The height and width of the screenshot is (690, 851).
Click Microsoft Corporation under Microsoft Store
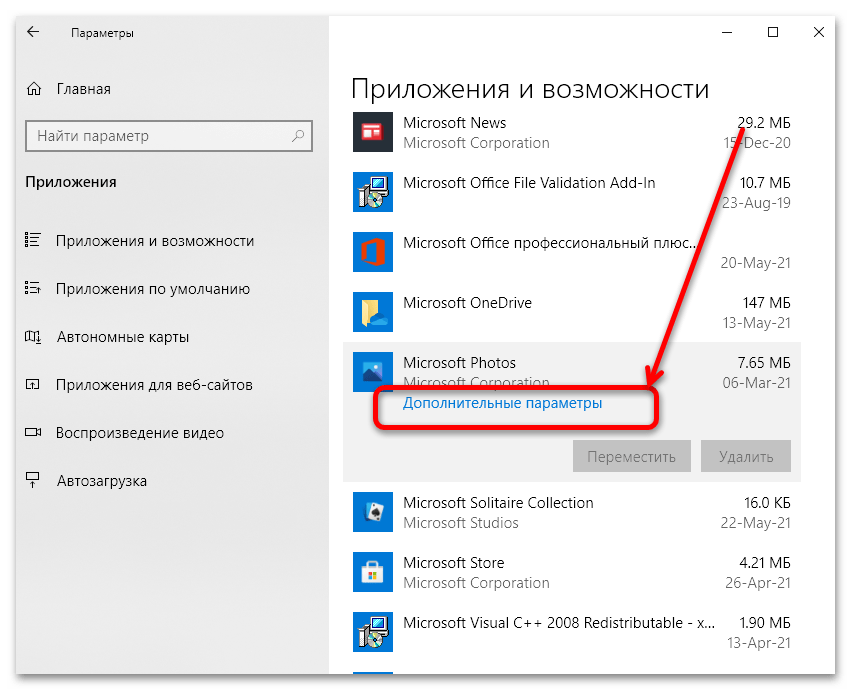tap(477, 583)
